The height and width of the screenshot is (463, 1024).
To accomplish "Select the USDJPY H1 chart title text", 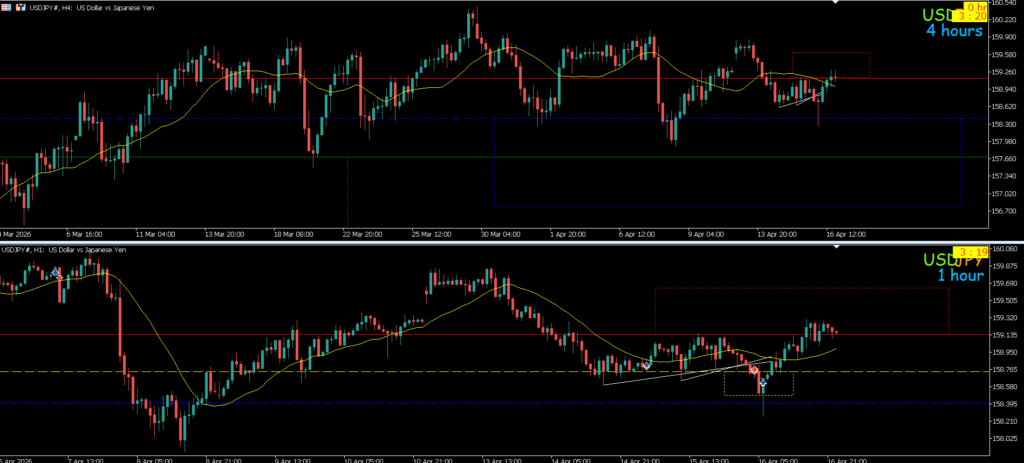I will coord(65,249).
